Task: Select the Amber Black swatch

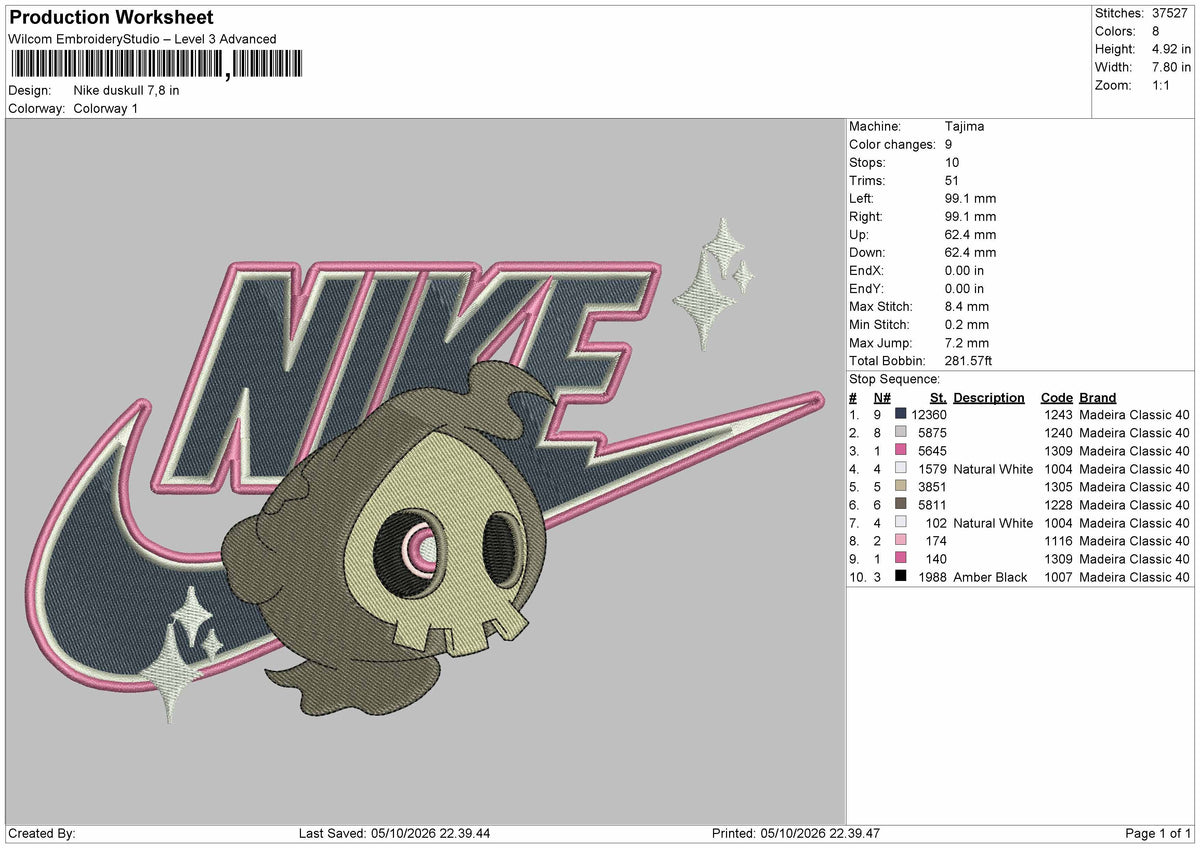Action: click(901, 577)
